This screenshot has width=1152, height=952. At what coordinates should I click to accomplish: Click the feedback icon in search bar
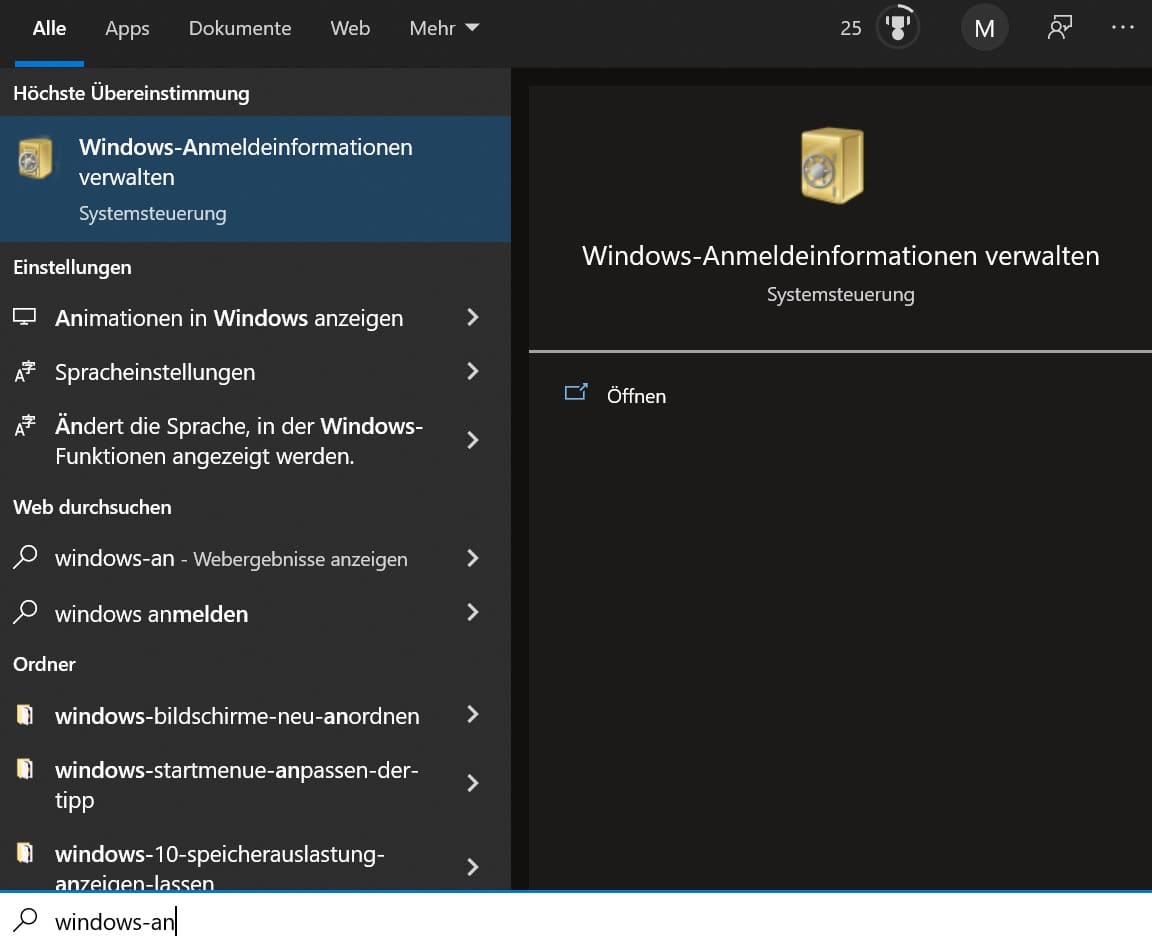pos(1059,28)
